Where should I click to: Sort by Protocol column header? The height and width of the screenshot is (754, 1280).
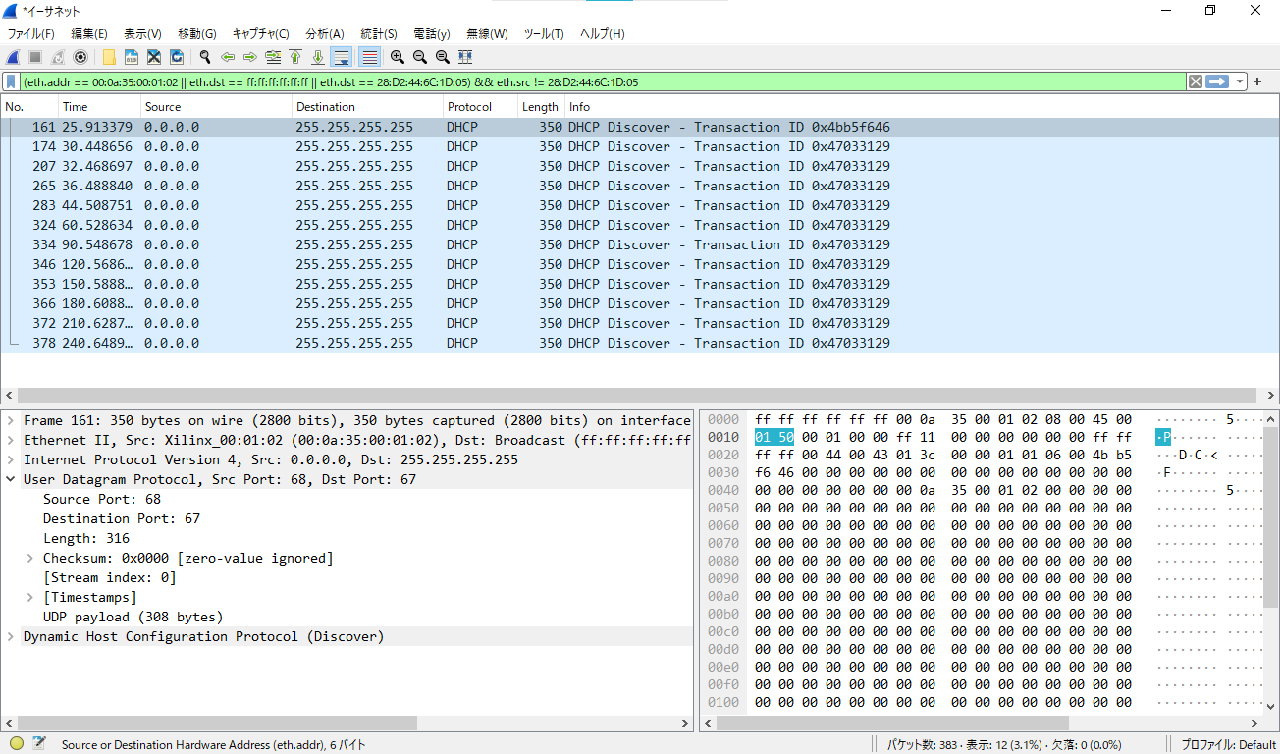coord(481,107)
